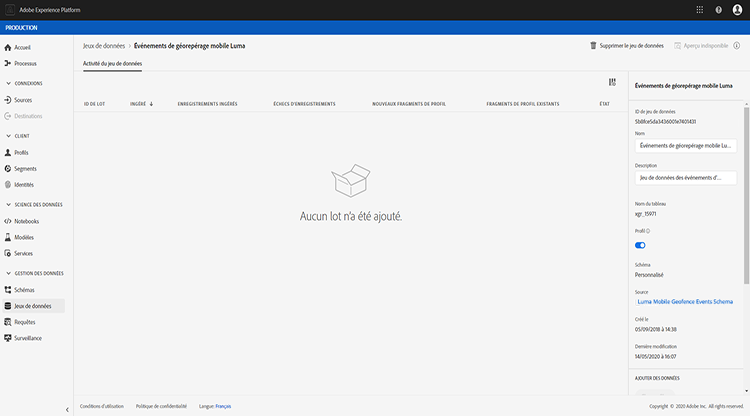Click the ID DE LOT column header

click(94, 104)
